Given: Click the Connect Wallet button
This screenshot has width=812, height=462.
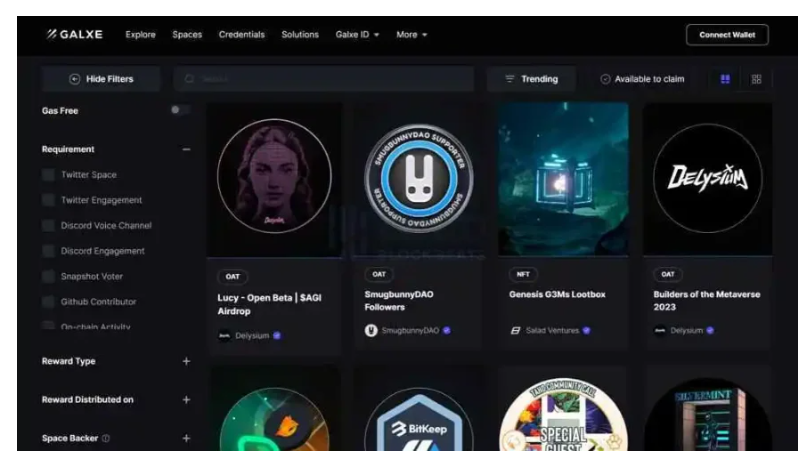Looking at the screenshot, I should [x=727, y=35].
